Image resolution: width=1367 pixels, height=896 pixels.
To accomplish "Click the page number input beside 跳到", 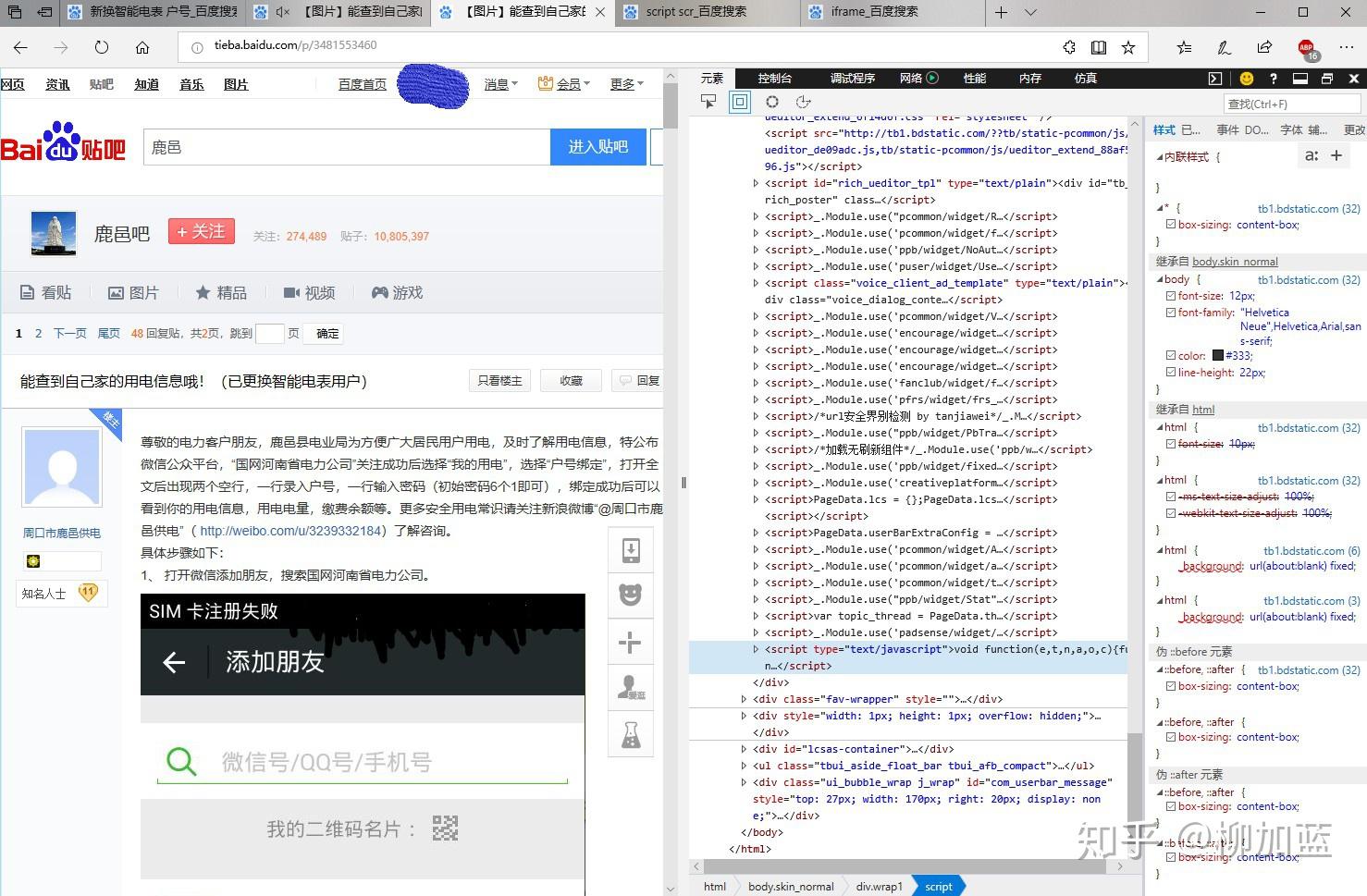I will 271,333.
